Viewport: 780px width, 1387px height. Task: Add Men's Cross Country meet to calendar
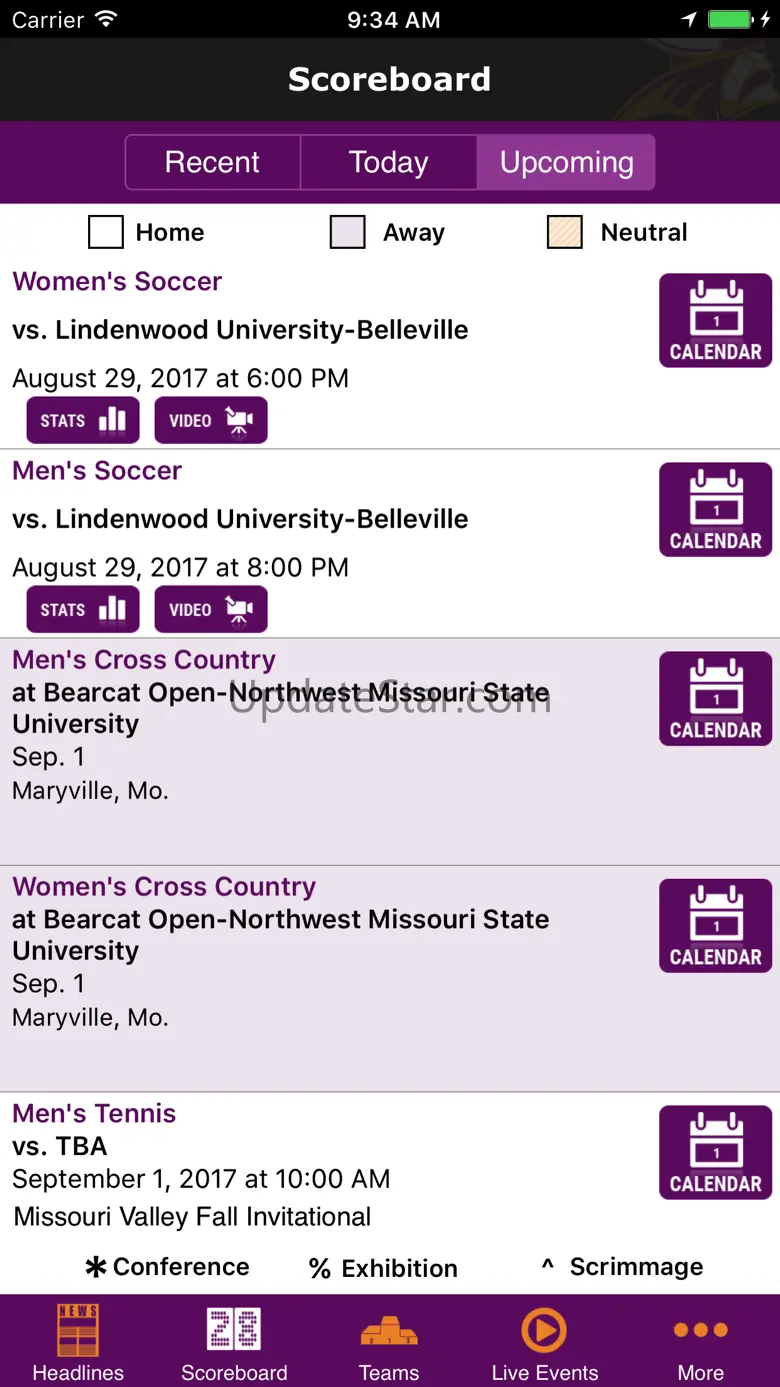(715, 698)
